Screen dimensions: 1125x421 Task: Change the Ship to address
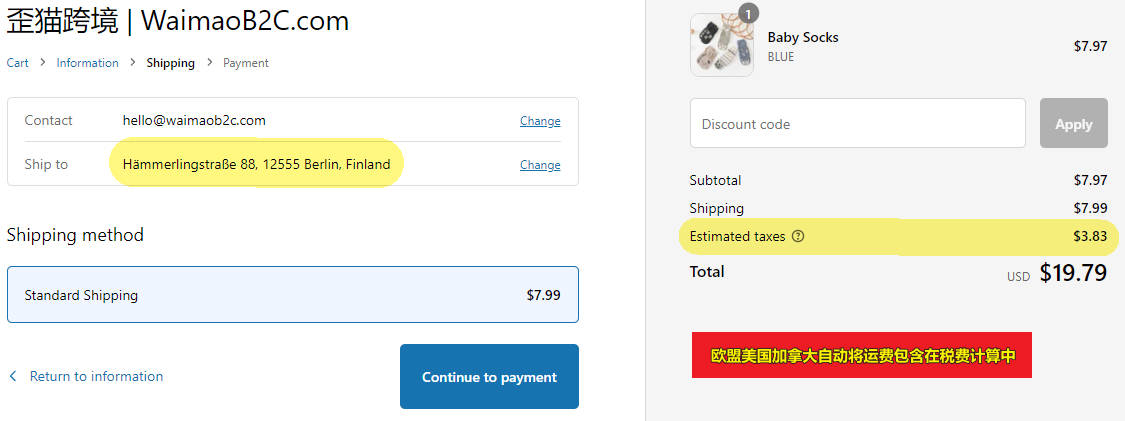click(x=540, y=165)
